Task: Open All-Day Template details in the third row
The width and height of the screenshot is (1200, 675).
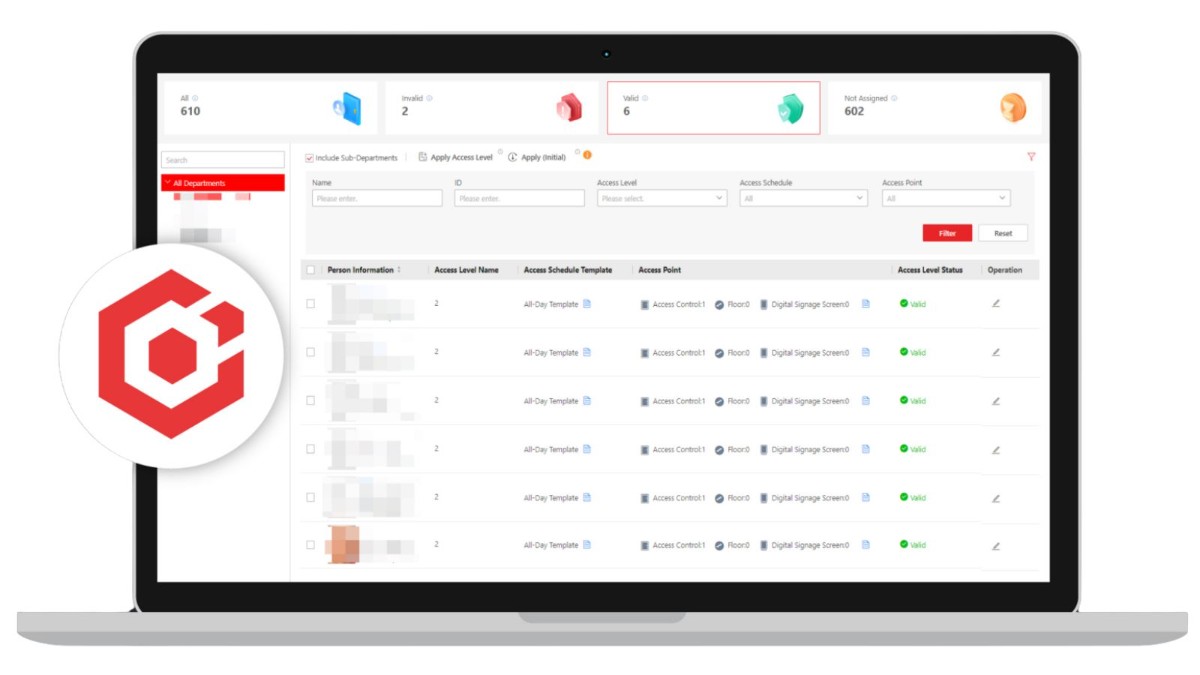Action: click(x=587, y=401)
